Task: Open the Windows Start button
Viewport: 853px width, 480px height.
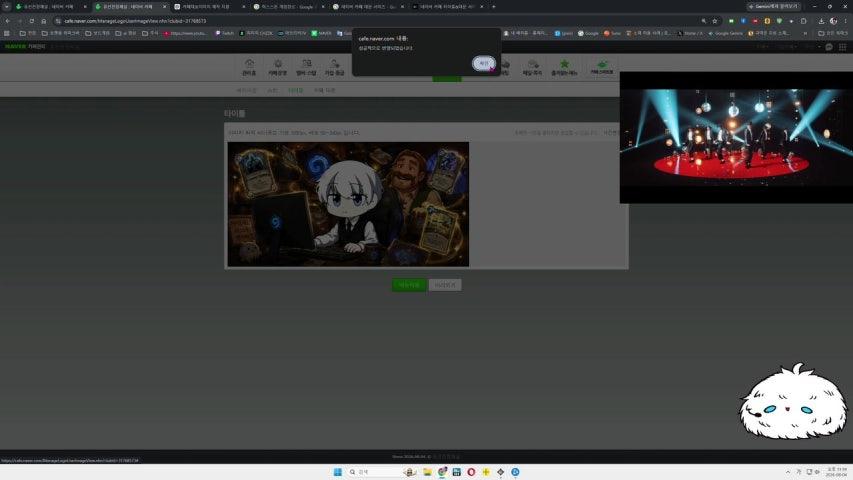Action: (338, 472)
